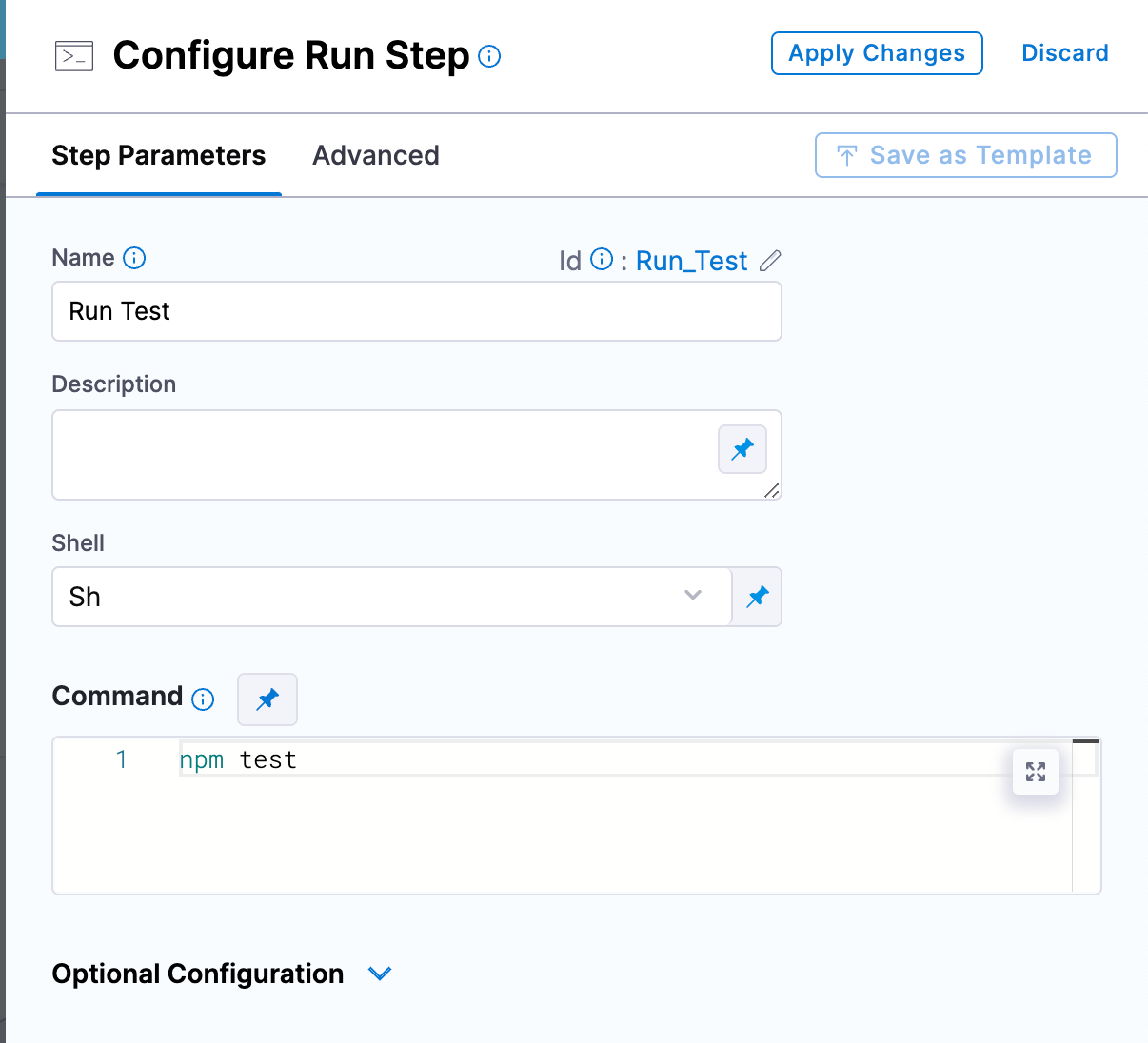Apply Changes to the run step
This screenshot has height=1043, width=1148.
pos(876,53)
